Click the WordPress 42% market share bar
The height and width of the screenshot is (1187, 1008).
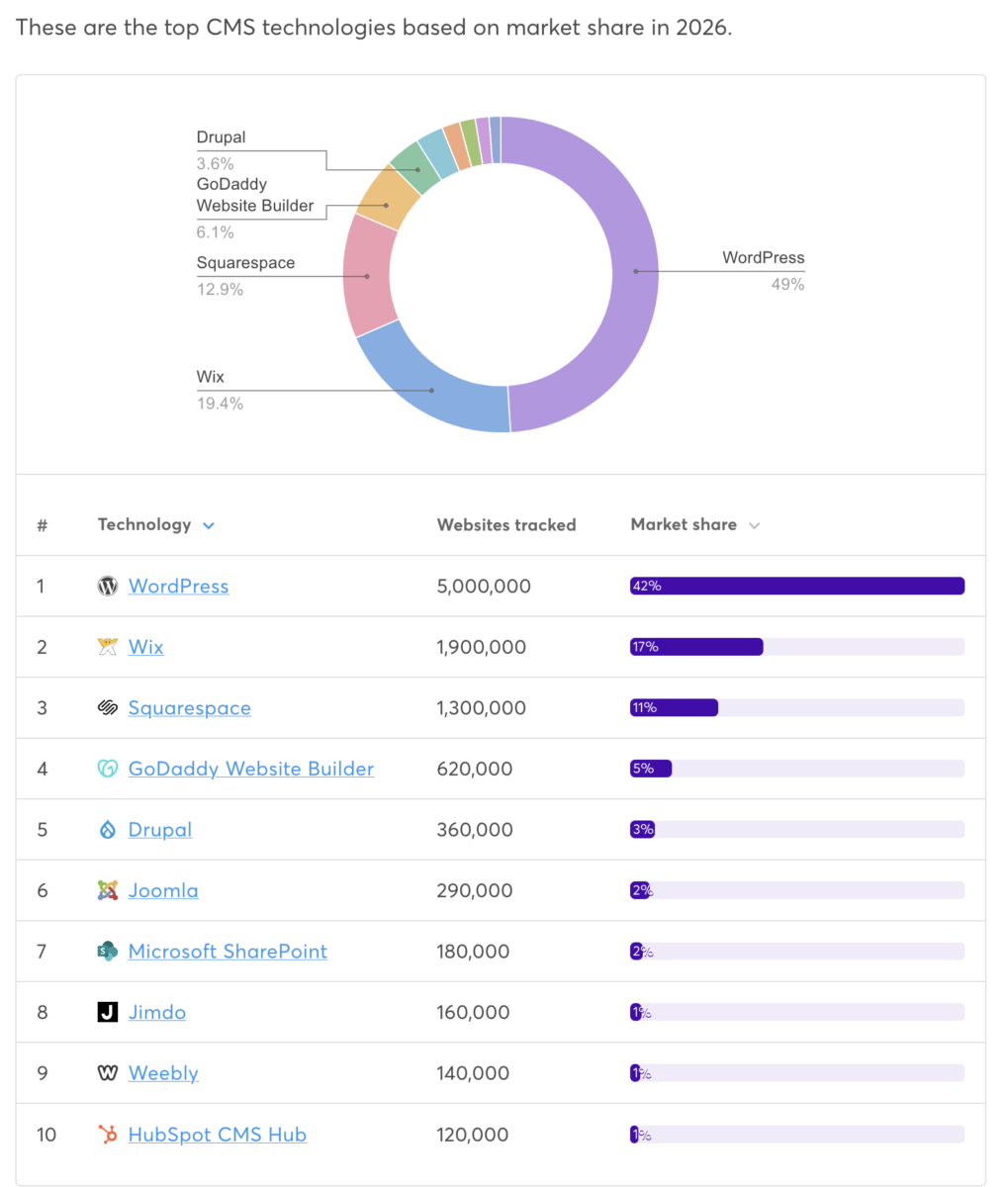pyautogui.click(x=797, y=586)
